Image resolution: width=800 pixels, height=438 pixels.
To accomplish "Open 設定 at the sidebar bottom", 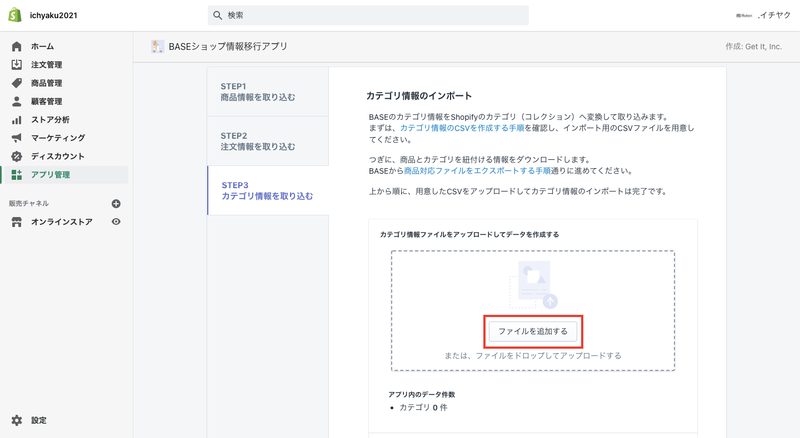I will click(38, 420).
